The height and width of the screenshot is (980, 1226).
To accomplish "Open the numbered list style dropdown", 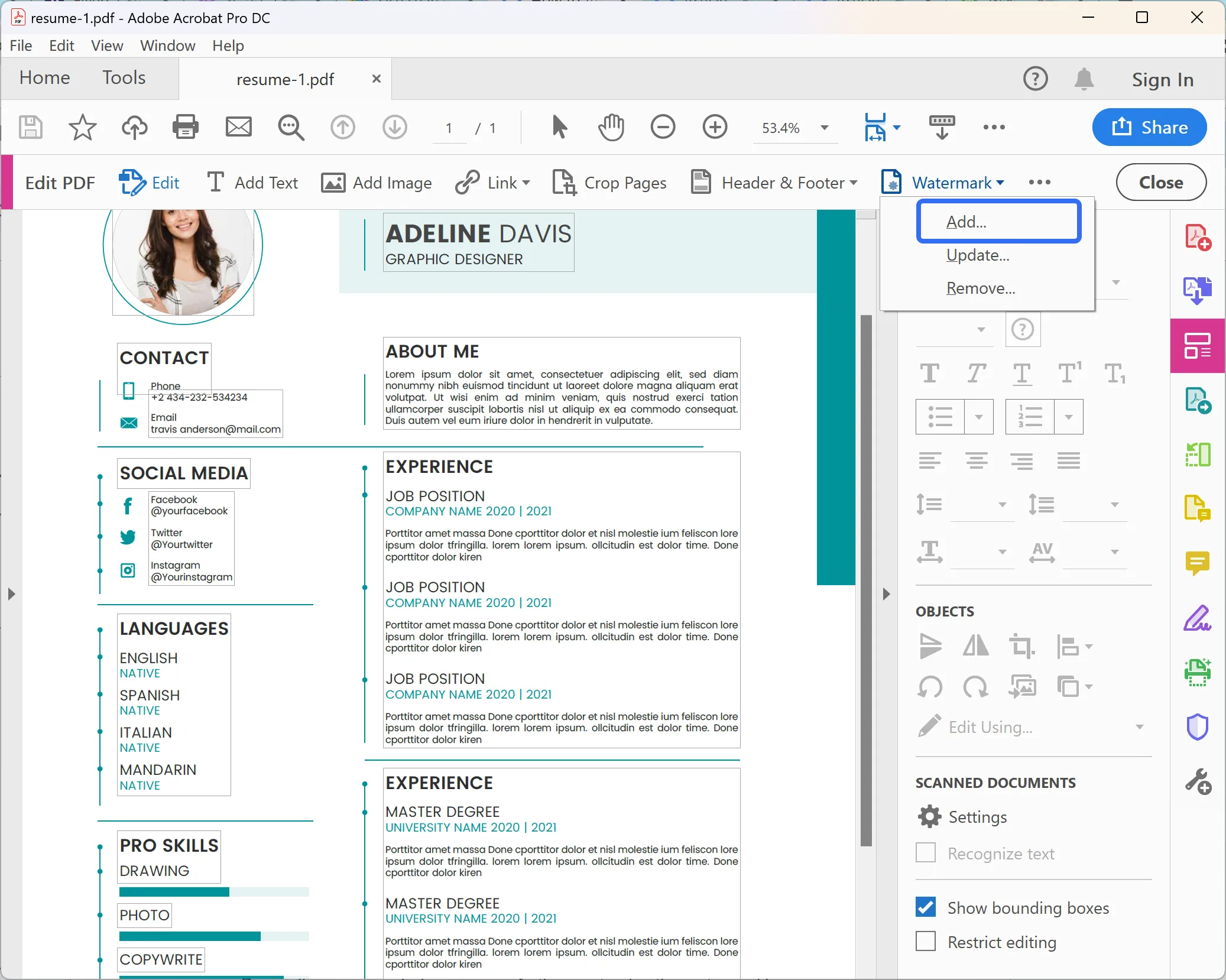I will (x=1069, y=416).
